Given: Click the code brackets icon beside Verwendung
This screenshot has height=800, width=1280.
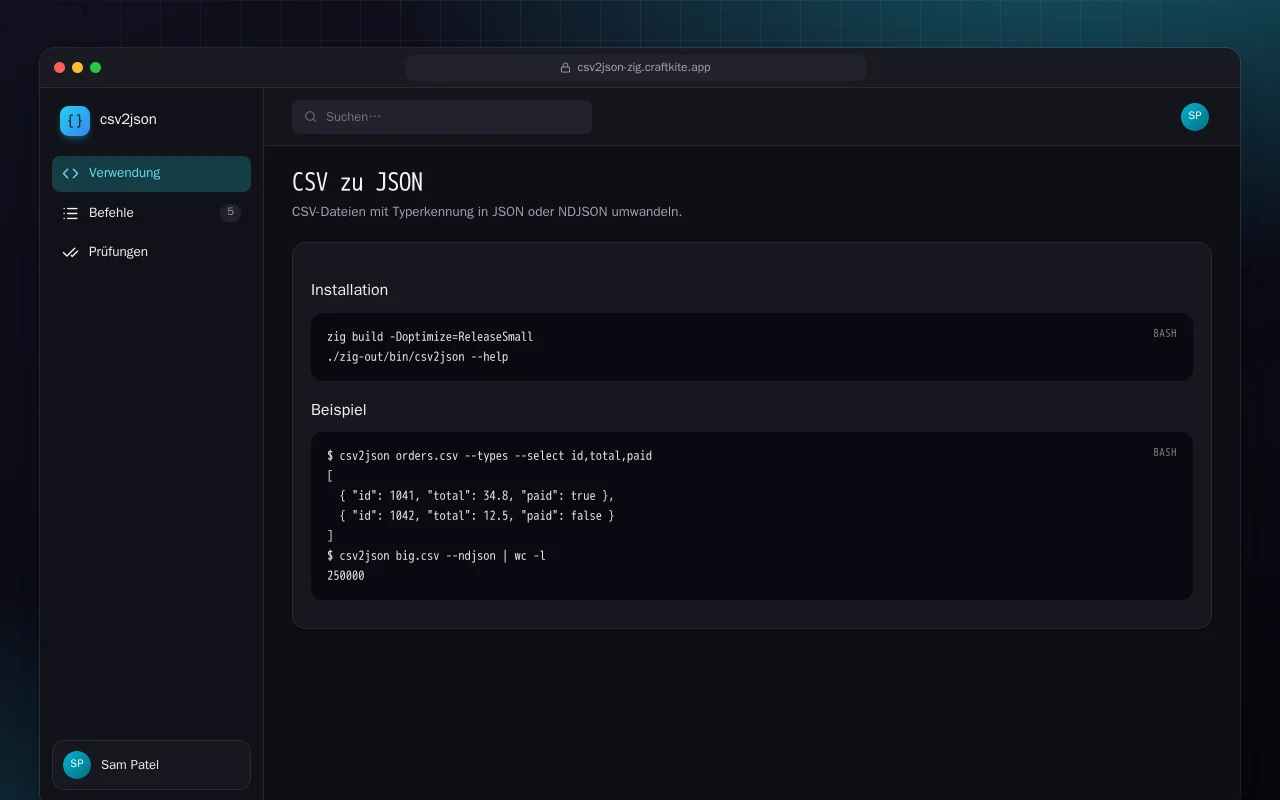Looking at the screenshot, I should coord(70,173).
